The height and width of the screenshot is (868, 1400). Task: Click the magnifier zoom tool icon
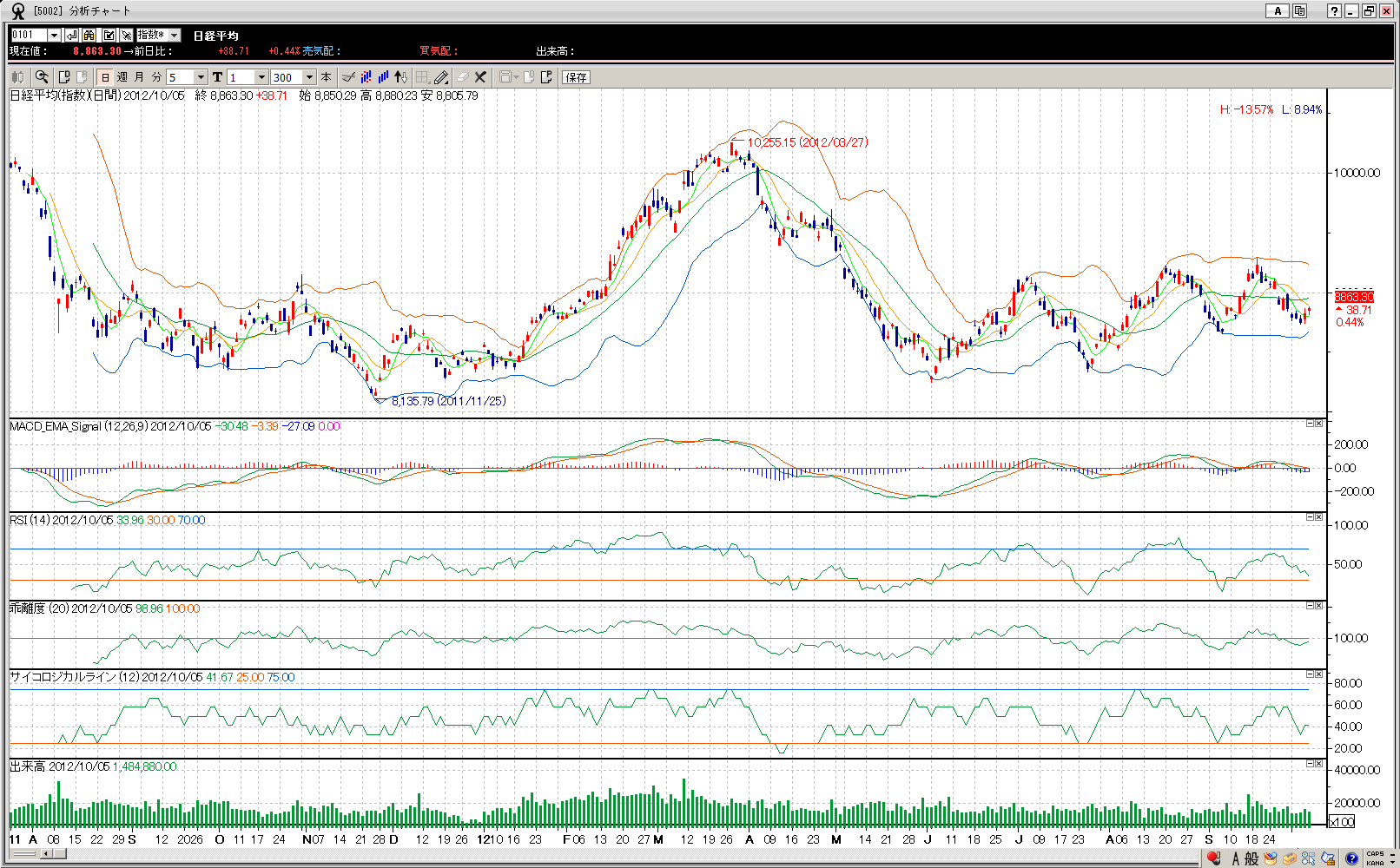pyautogui.click(x=42, y=77)
